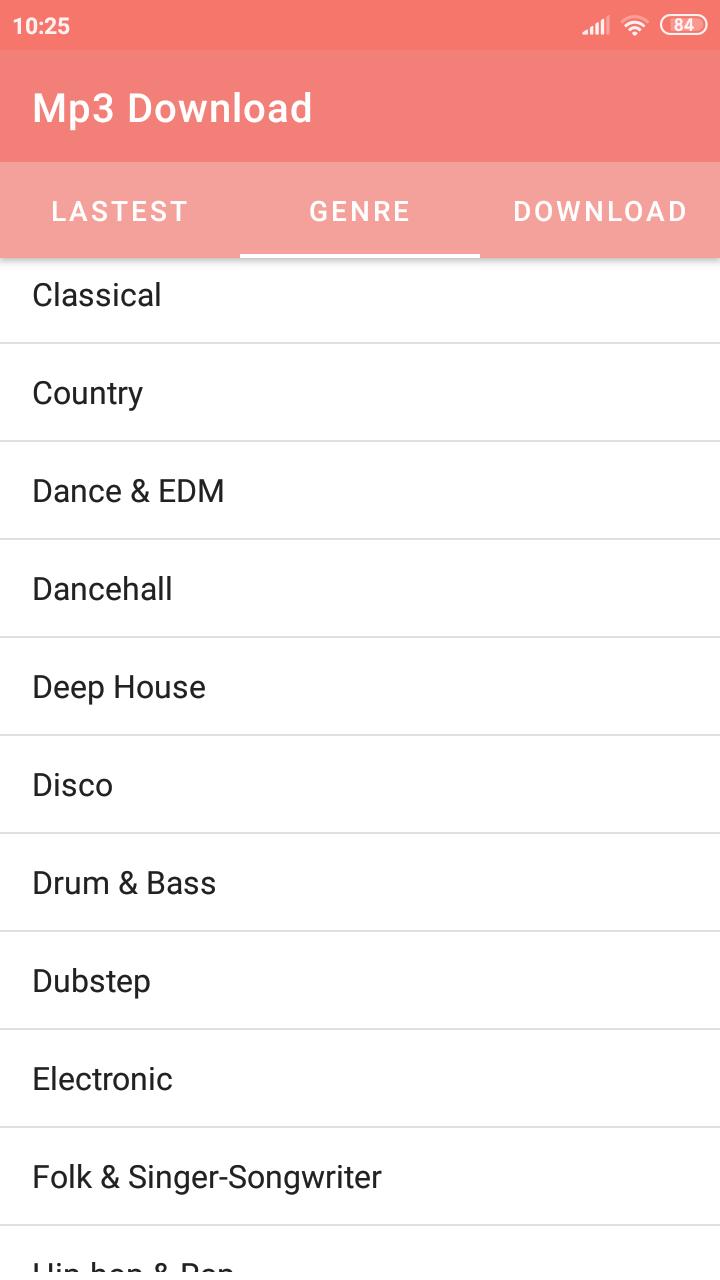Tap the partially visible Hip-hop & Rap item
The image size is (720, 1280).
360,1254
